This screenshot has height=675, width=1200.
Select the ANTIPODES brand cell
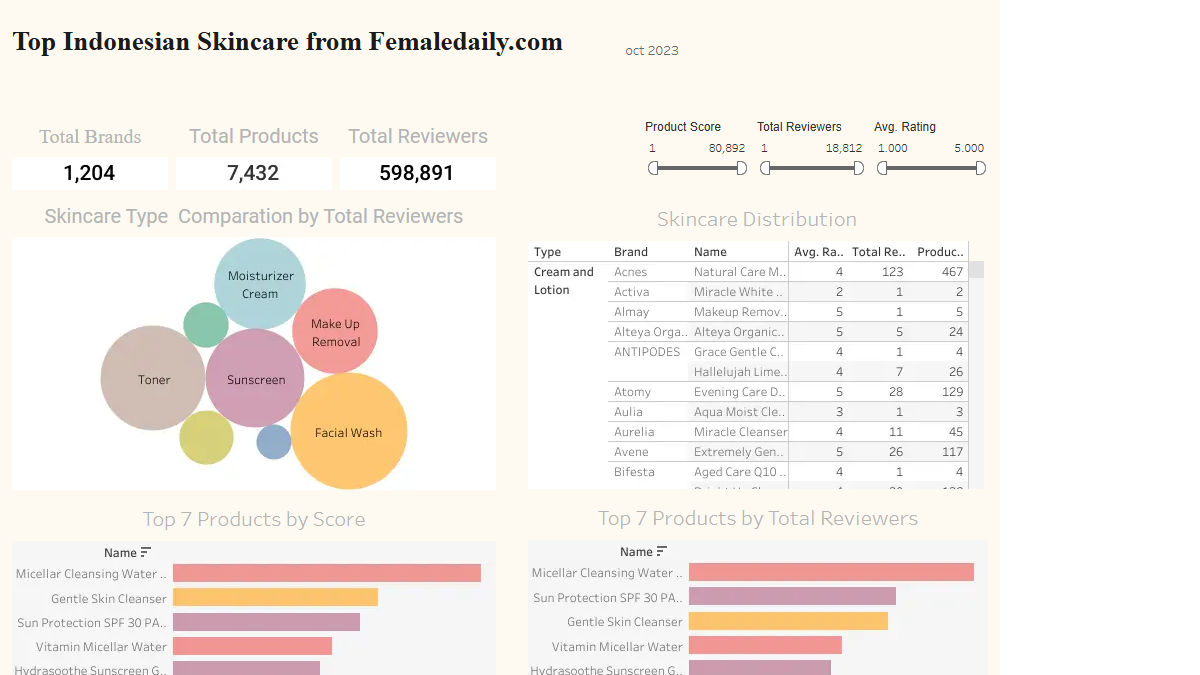(x=647, y=352)
